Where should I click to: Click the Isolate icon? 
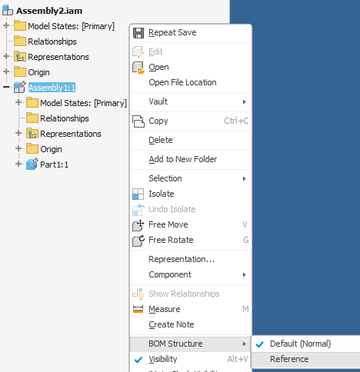(138, 194)
